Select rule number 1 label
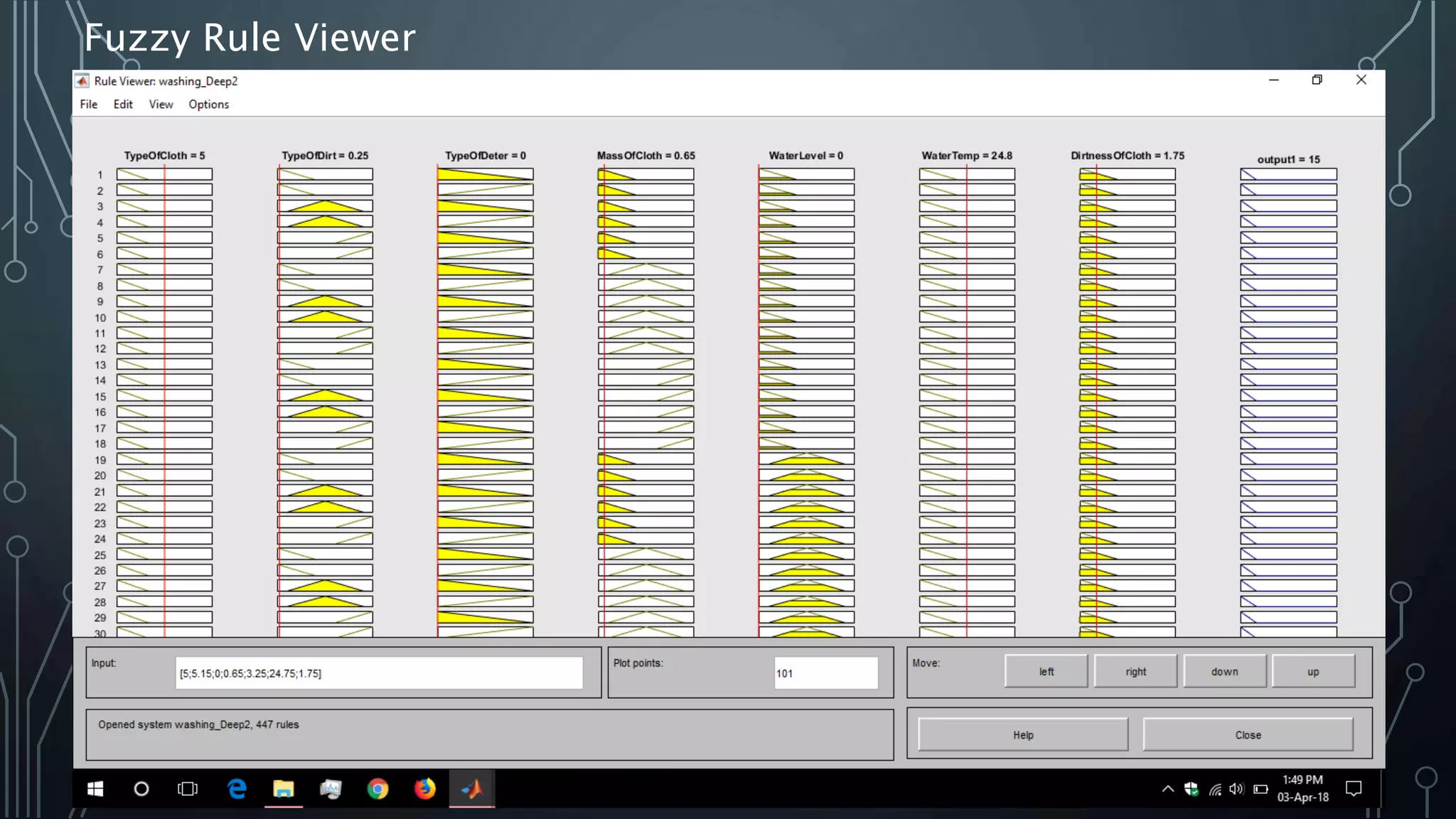 100,175
